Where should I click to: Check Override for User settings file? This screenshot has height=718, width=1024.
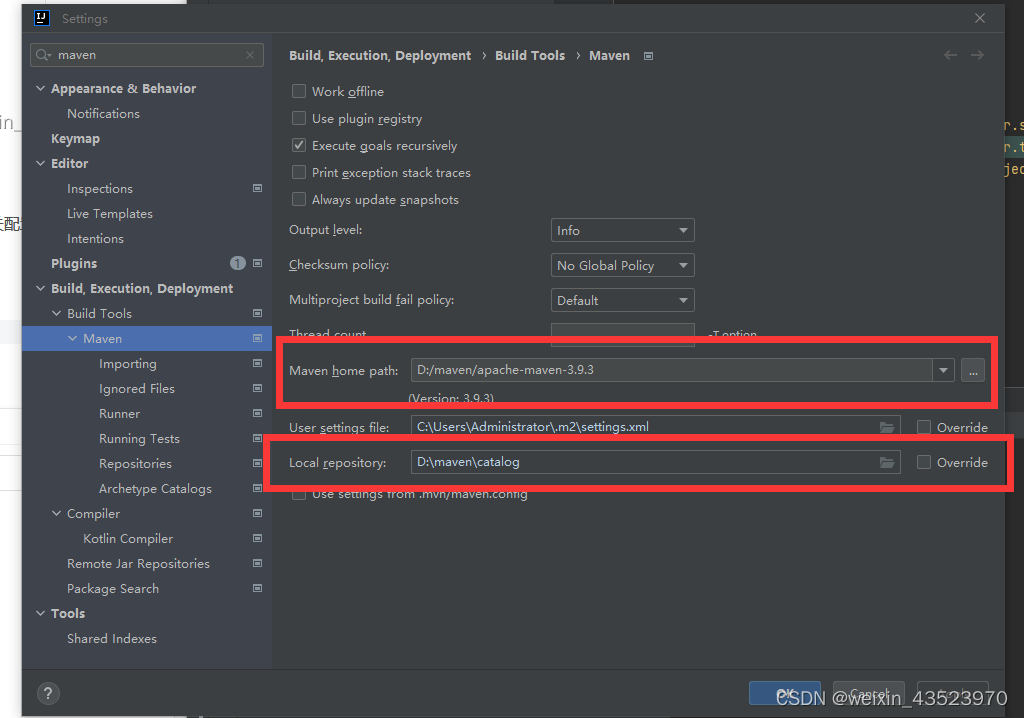coord(924,427)
